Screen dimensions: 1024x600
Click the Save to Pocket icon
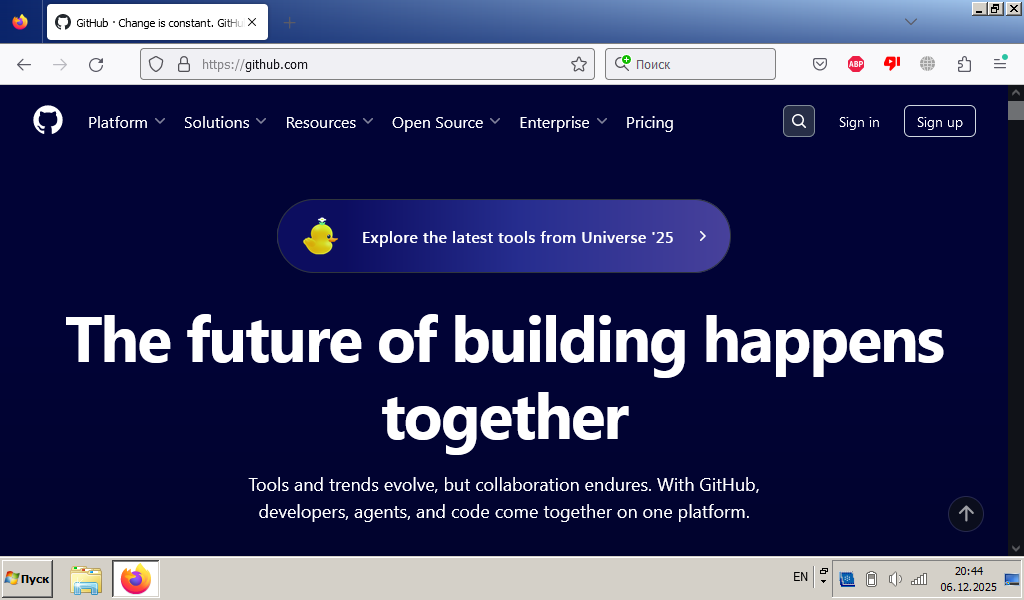tap(819, 64)
